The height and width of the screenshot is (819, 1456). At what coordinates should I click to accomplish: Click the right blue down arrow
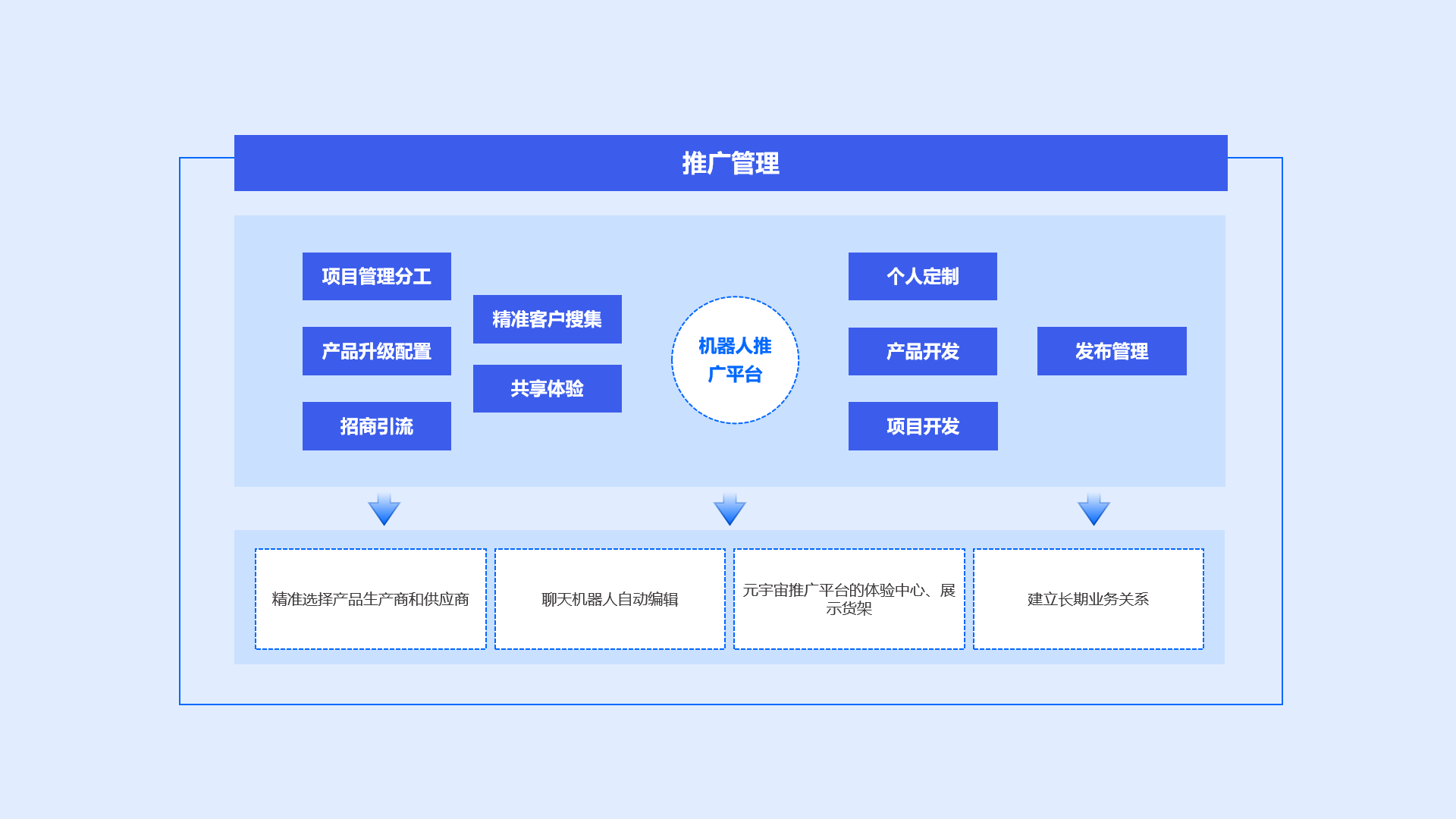point(1094,510)
